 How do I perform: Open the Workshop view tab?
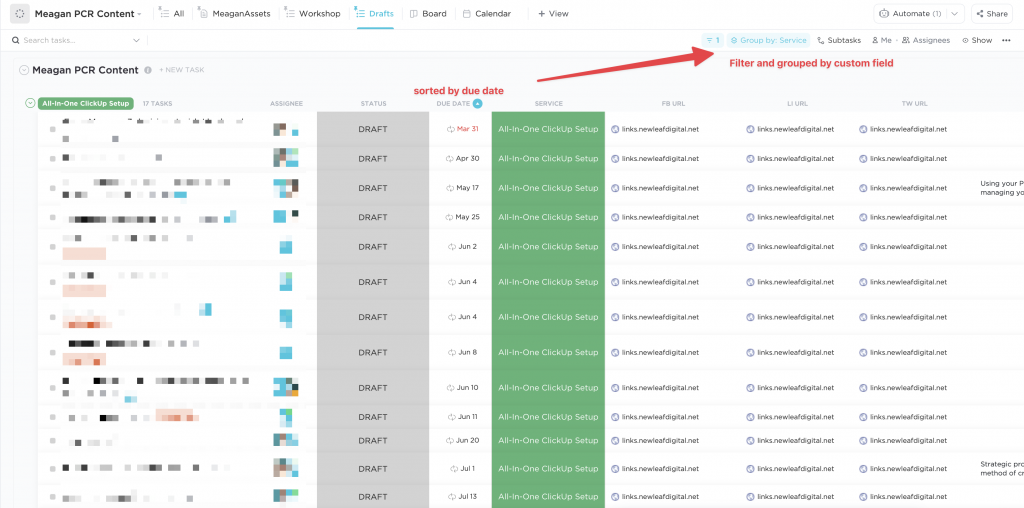(312, 13)
